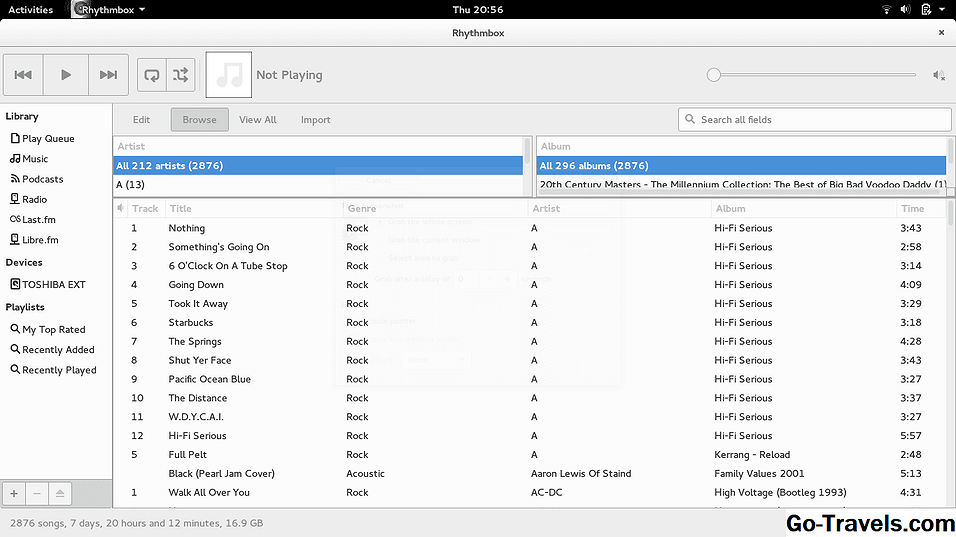Select the TOSHIBA EXT device
The width and height of the screenshot is (956, 537).
click(53, 285)
